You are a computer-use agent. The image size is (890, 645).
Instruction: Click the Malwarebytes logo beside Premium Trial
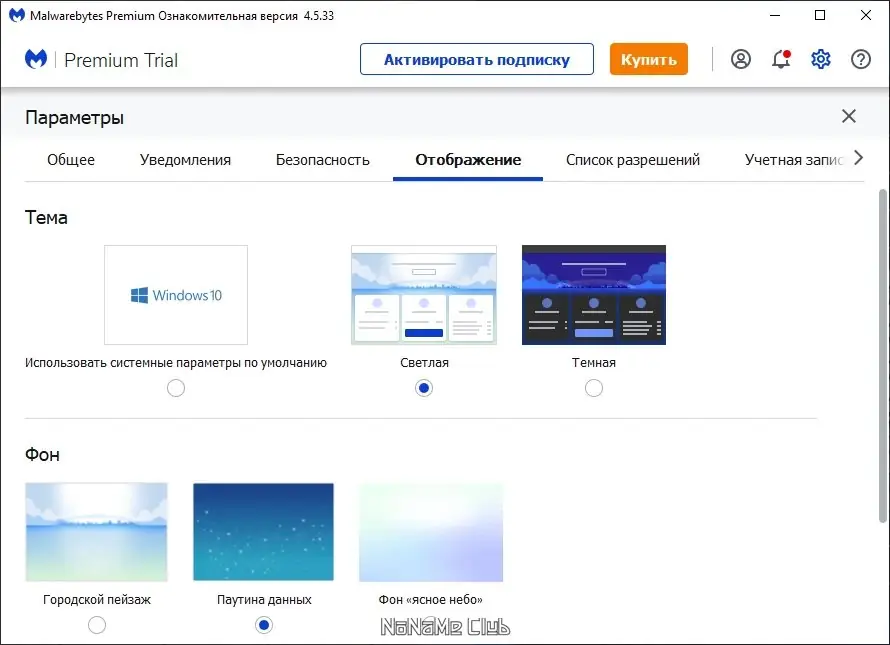click(x=36, y=59)
